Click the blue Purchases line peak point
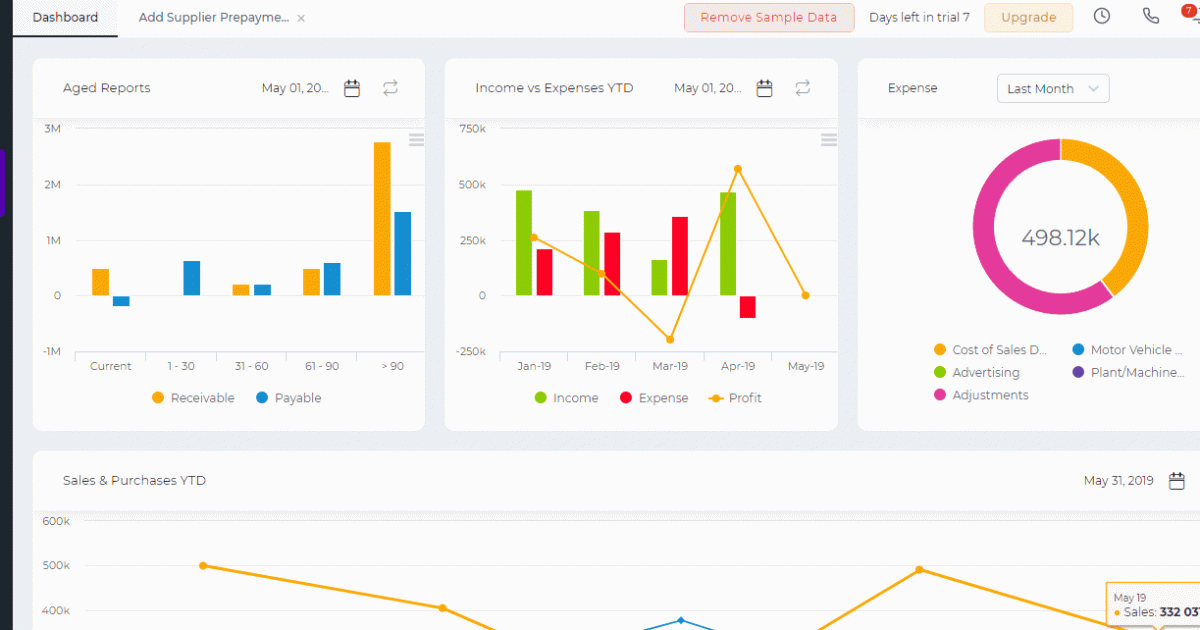The image size is (1200, 630). coord(681,620)
